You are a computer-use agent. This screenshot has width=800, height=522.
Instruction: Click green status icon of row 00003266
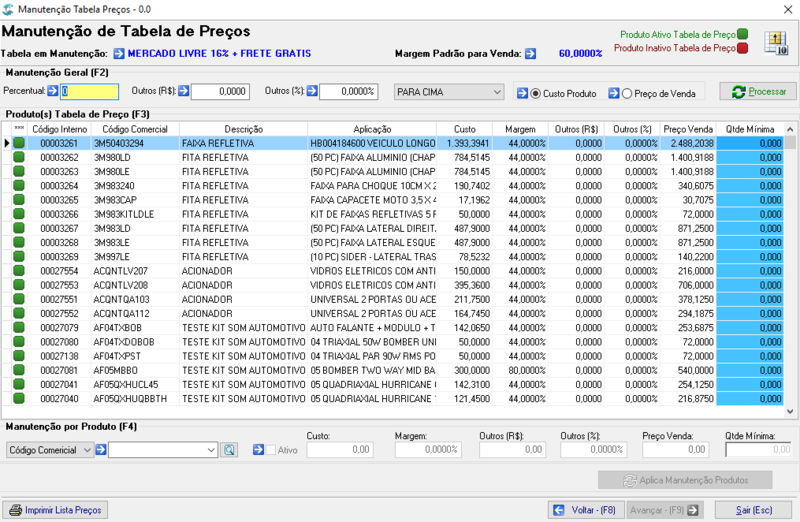pos(19,214)
